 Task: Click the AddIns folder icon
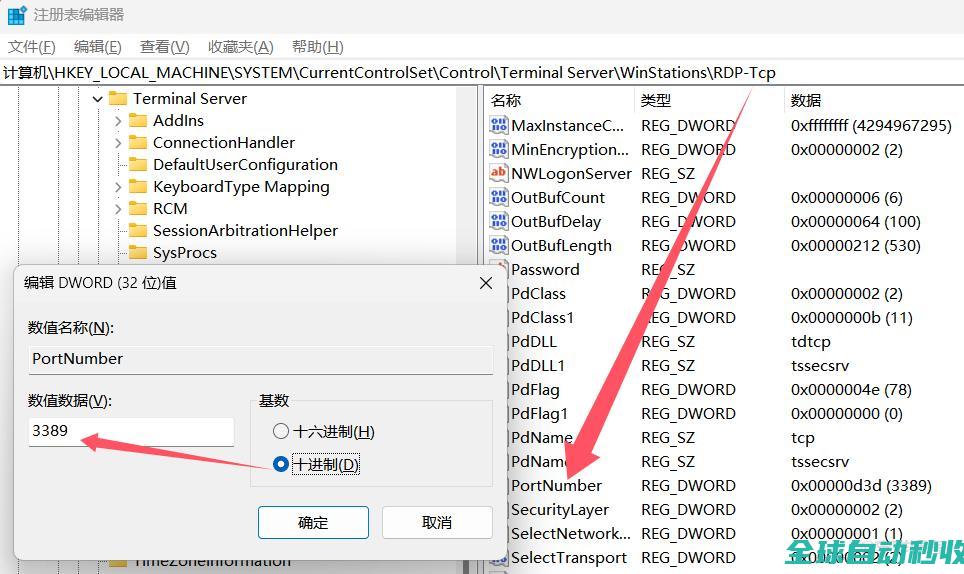tap(138, 120)
